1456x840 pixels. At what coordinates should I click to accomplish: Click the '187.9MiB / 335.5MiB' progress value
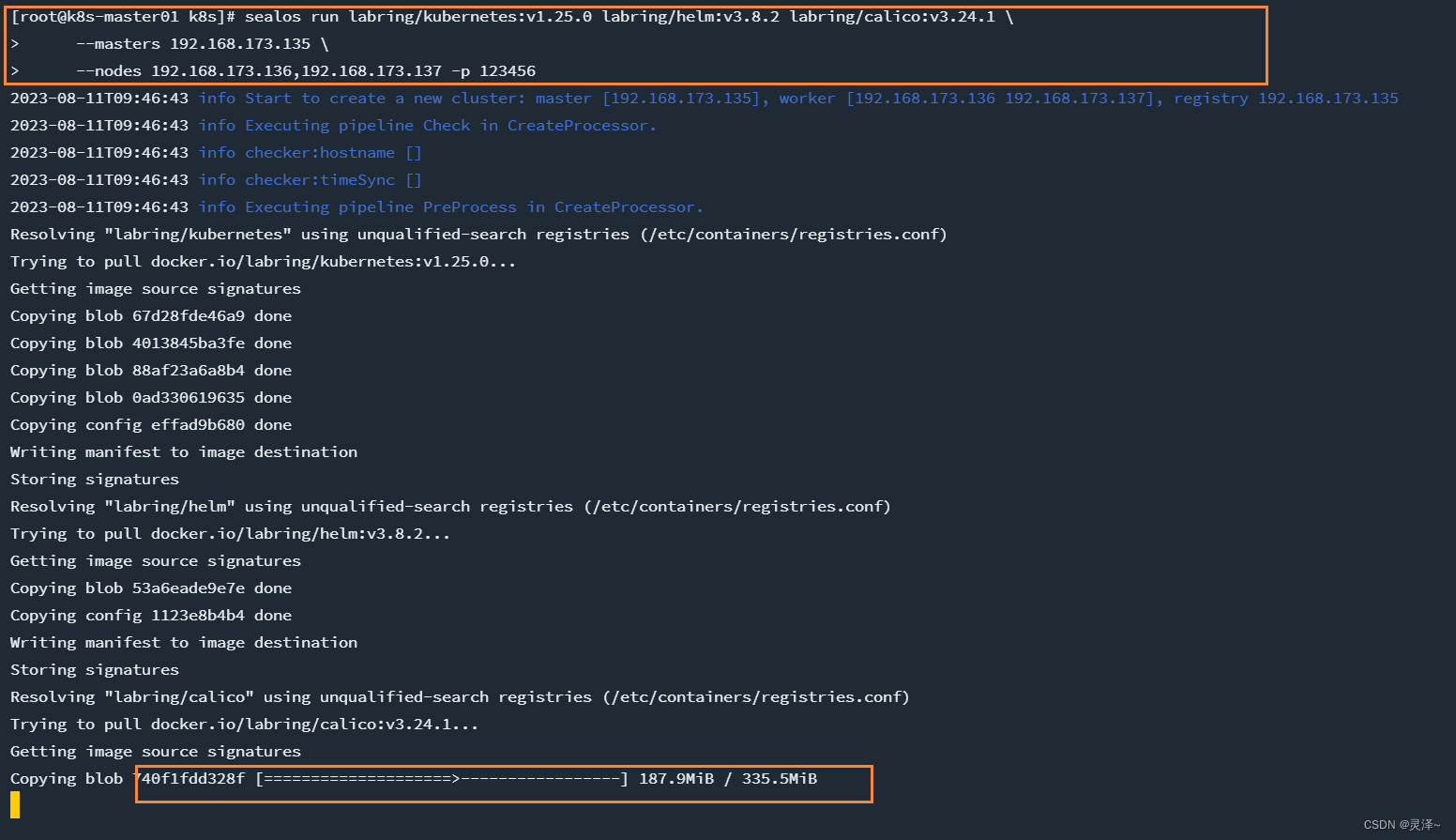coord(728,779)
